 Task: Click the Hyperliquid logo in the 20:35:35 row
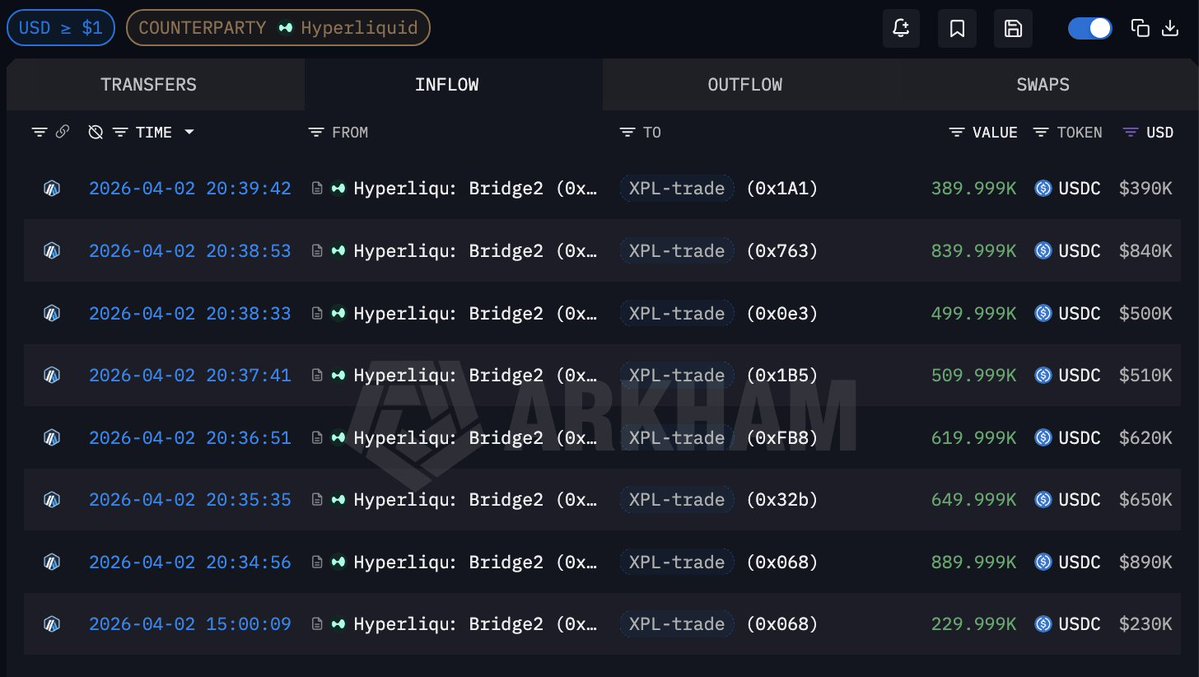click(338, 500)
